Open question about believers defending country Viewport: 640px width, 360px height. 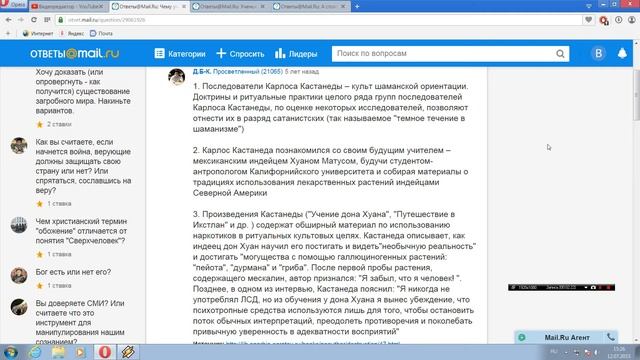pos(83,166)
